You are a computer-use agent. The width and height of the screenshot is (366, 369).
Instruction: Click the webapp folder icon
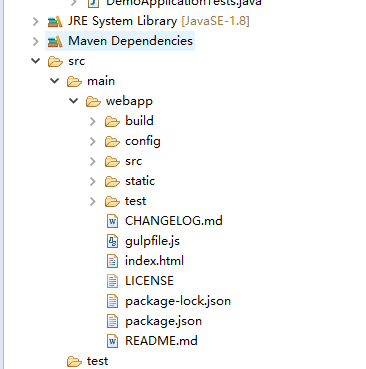click(93, 102)
